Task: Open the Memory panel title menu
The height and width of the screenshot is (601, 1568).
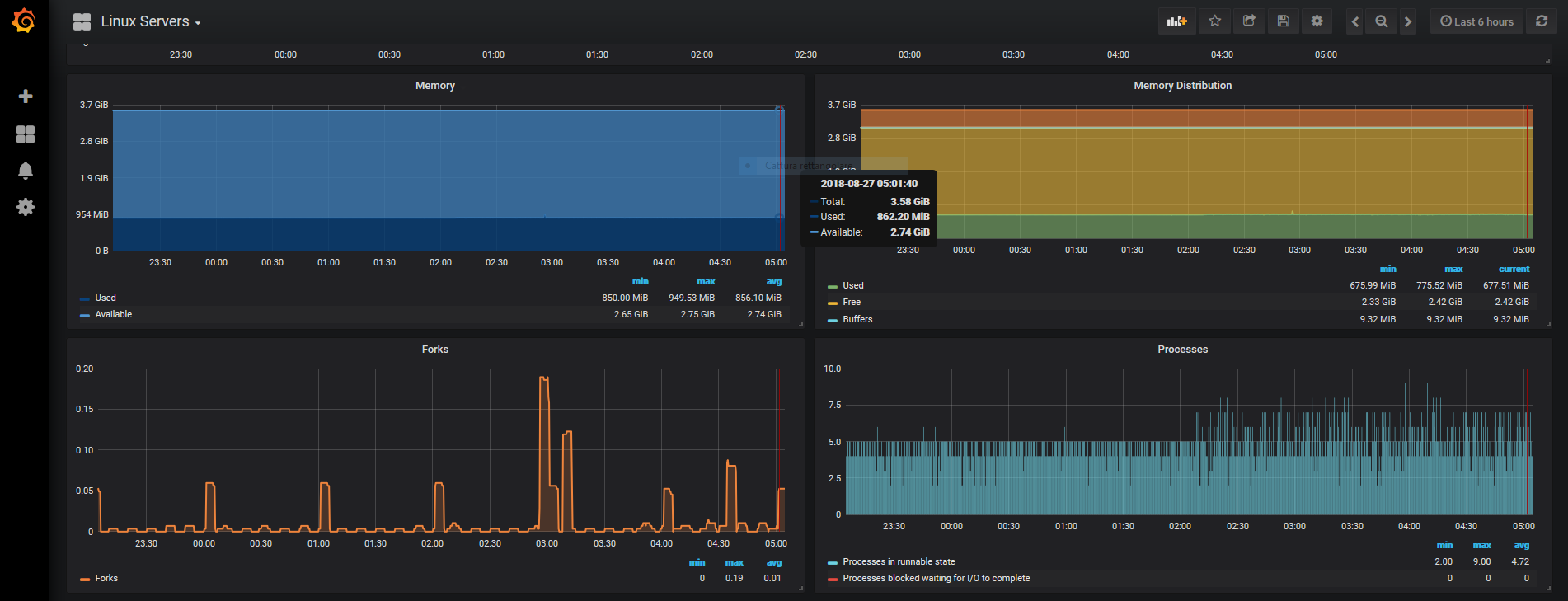Action: coord(435,86)
